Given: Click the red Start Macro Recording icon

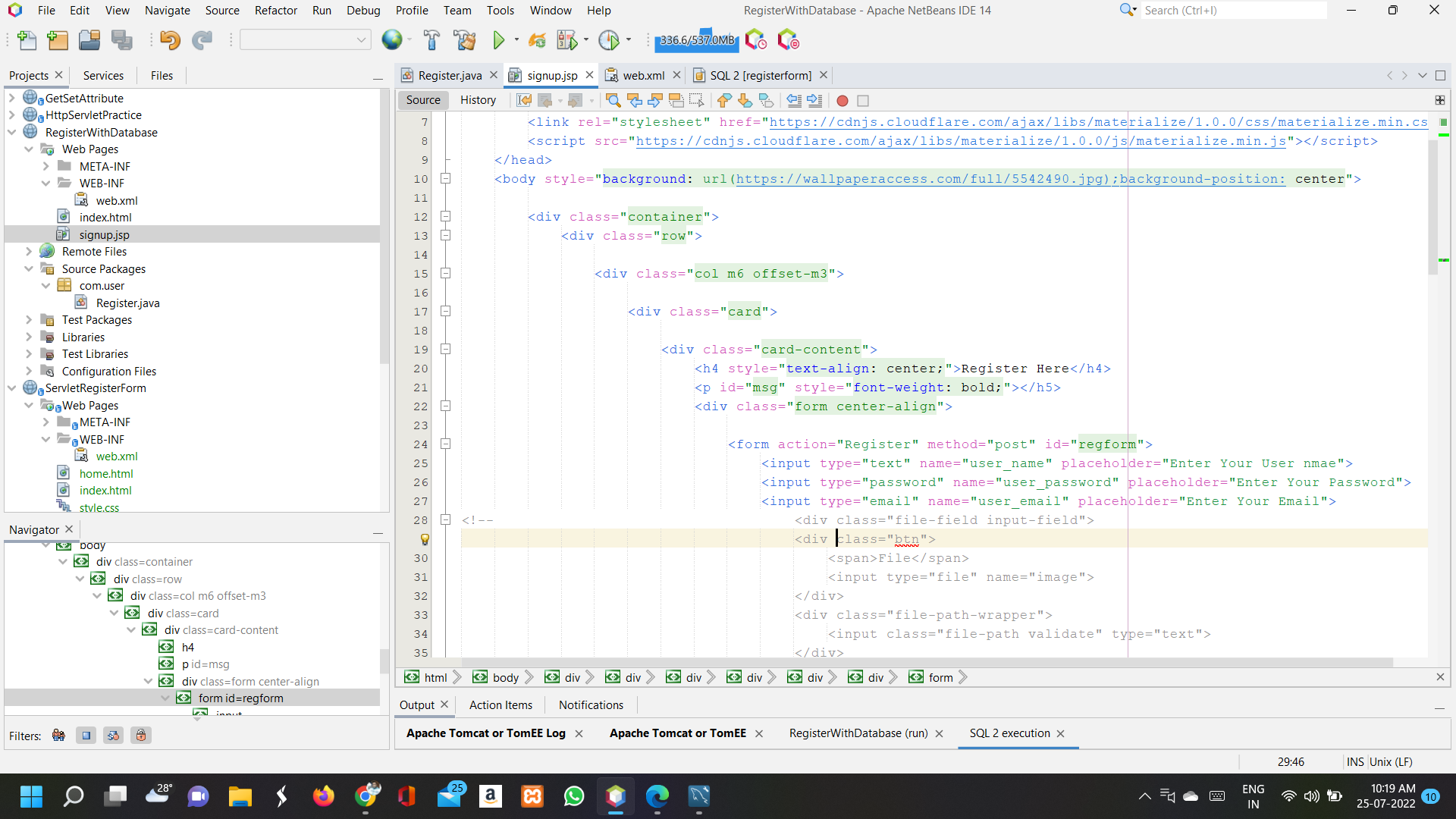Looking at the screenshot, I should point(842,100).
